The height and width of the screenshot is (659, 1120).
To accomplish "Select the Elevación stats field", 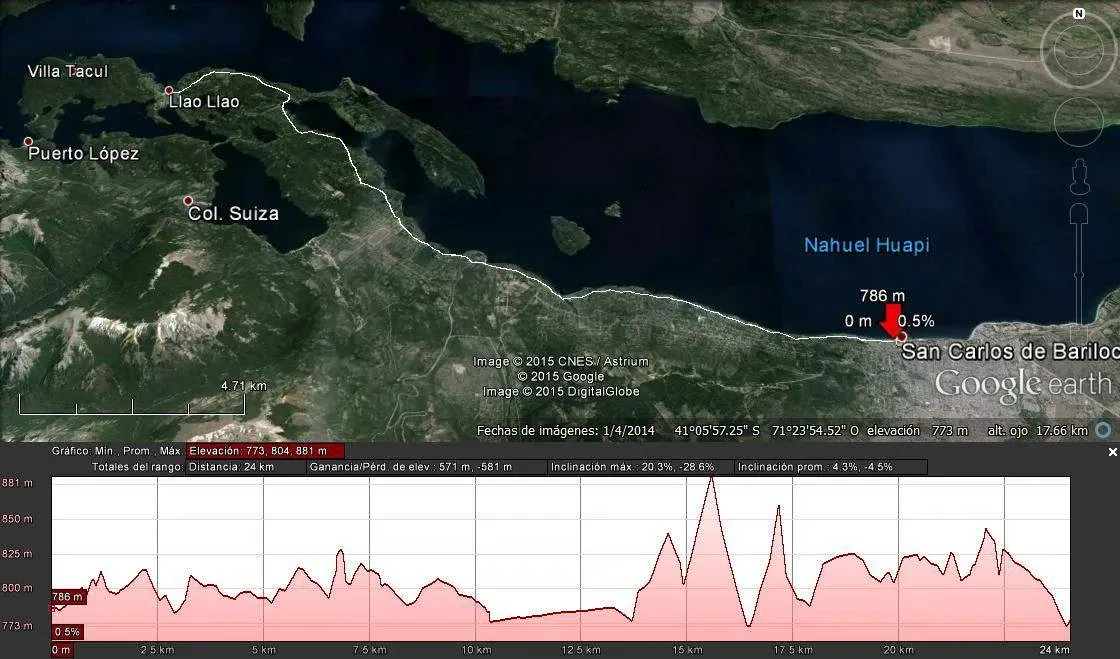I will pyautogui.click(x=265, y=451).
